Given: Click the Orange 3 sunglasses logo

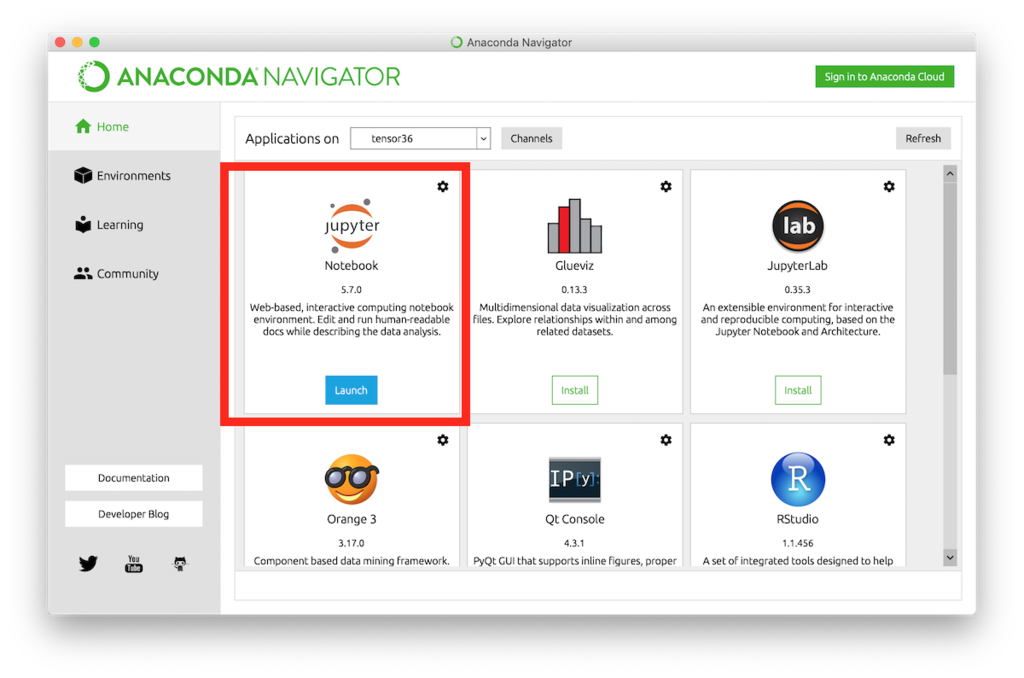Looking at the screenshot, I should point(351,479).
